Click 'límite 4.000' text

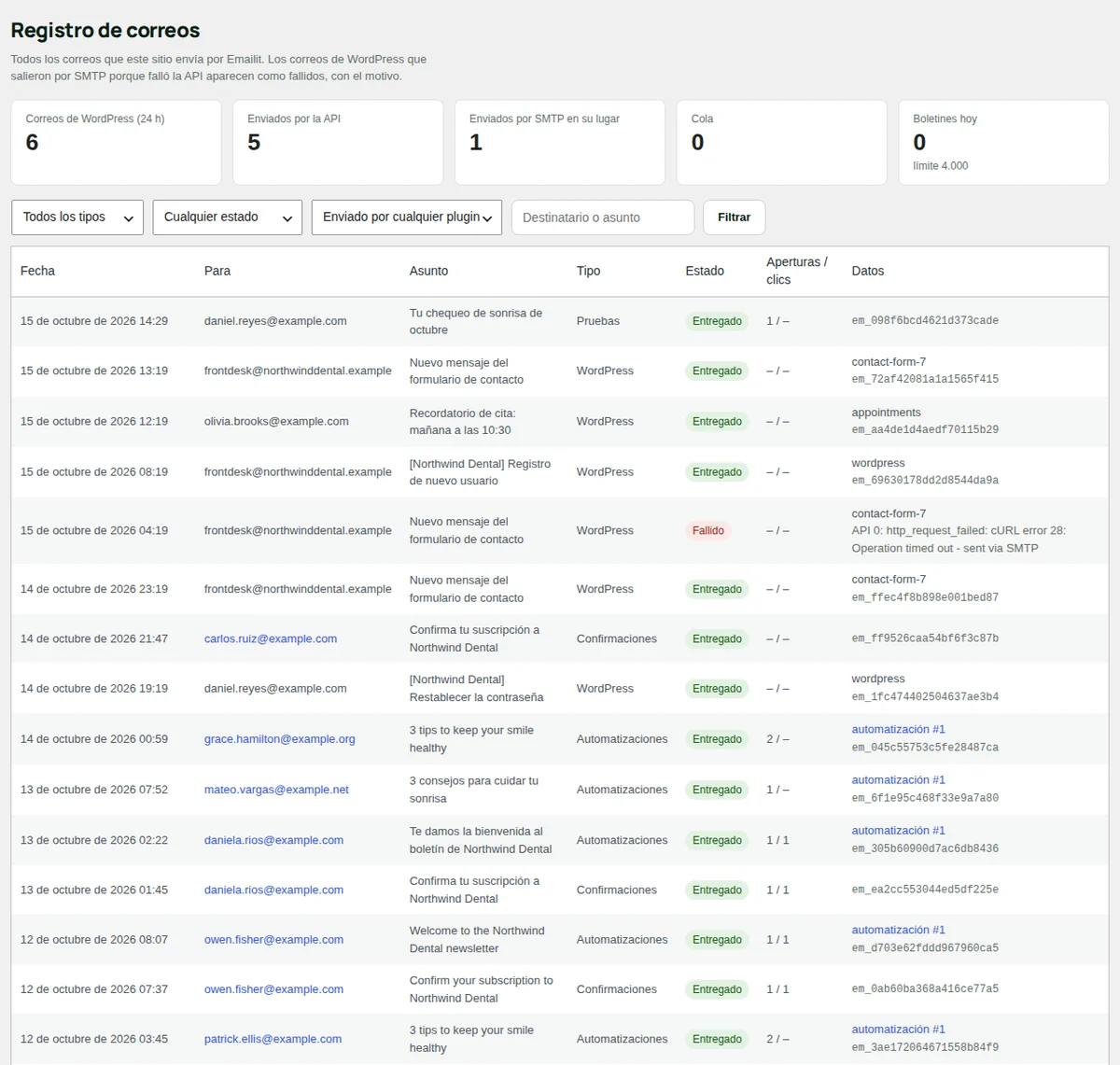[x=940, y=166]
